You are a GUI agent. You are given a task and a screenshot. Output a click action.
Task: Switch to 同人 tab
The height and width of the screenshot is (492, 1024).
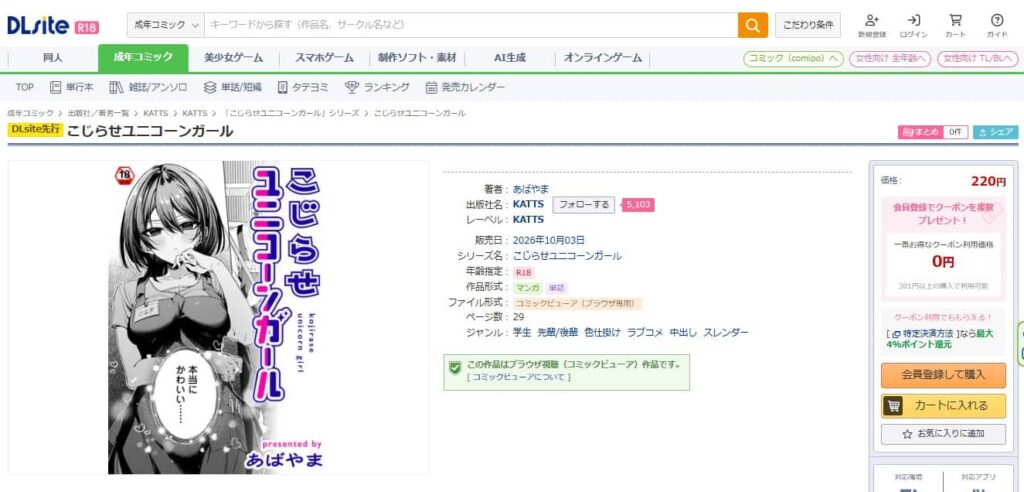tap(53, 57)
